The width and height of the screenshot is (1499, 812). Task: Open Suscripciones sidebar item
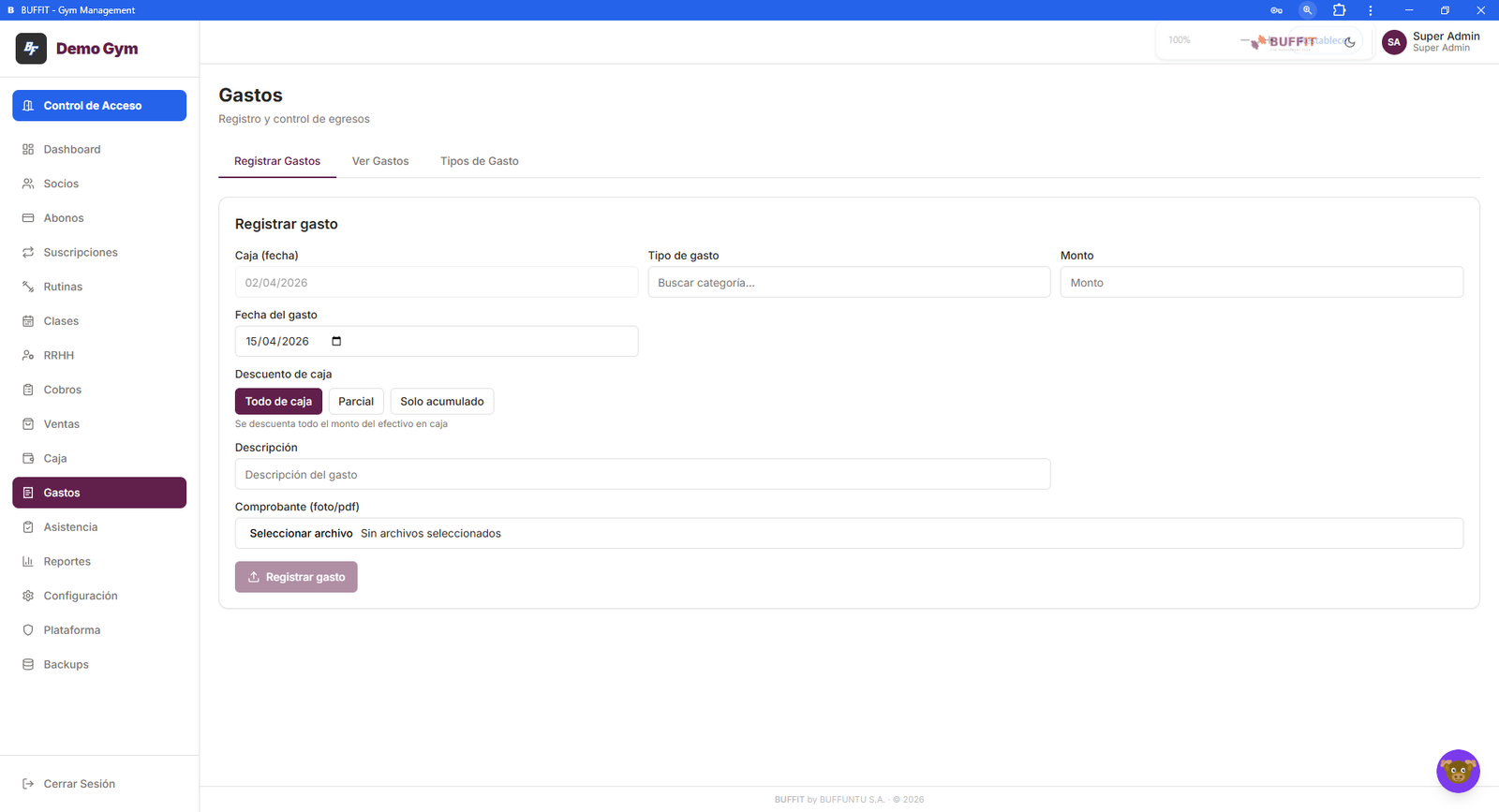coord(99,253)
